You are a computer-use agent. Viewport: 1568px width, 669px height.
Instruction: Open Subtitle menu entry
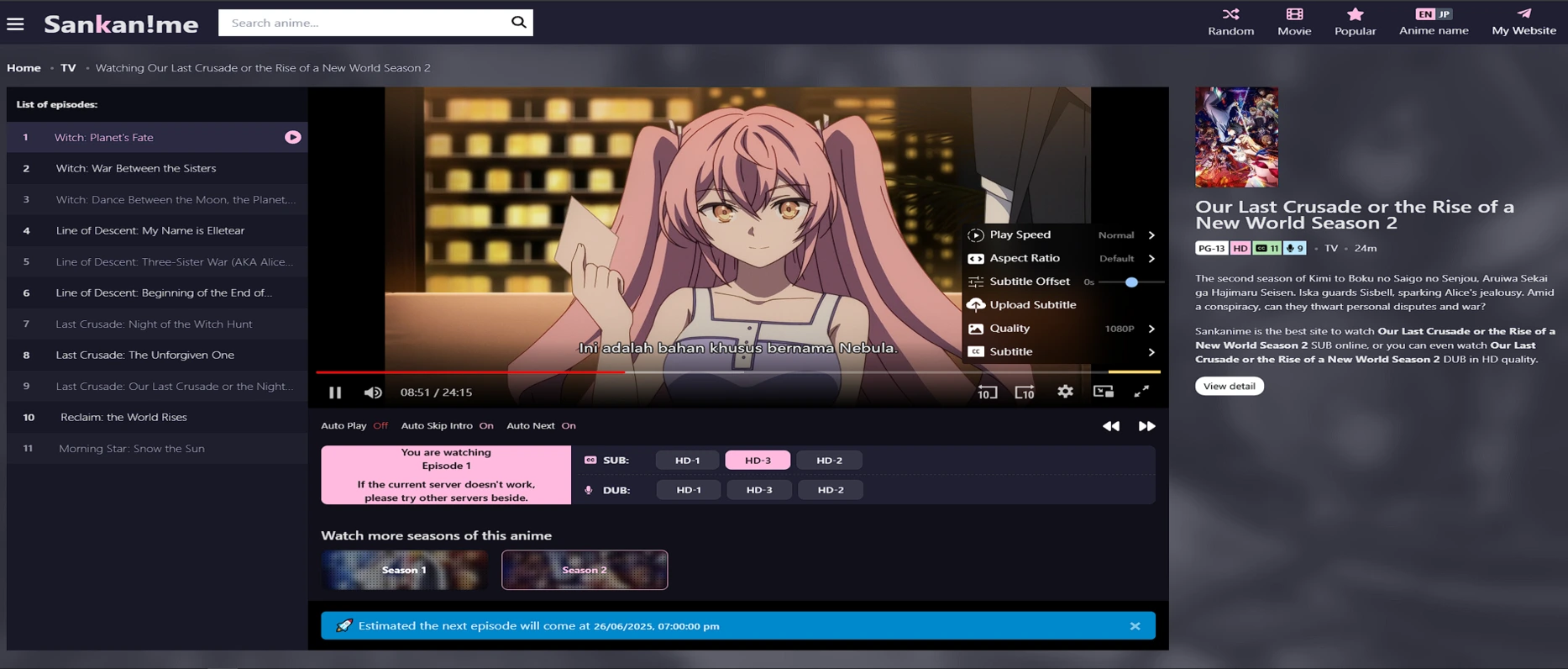[x=1010, y=352]
